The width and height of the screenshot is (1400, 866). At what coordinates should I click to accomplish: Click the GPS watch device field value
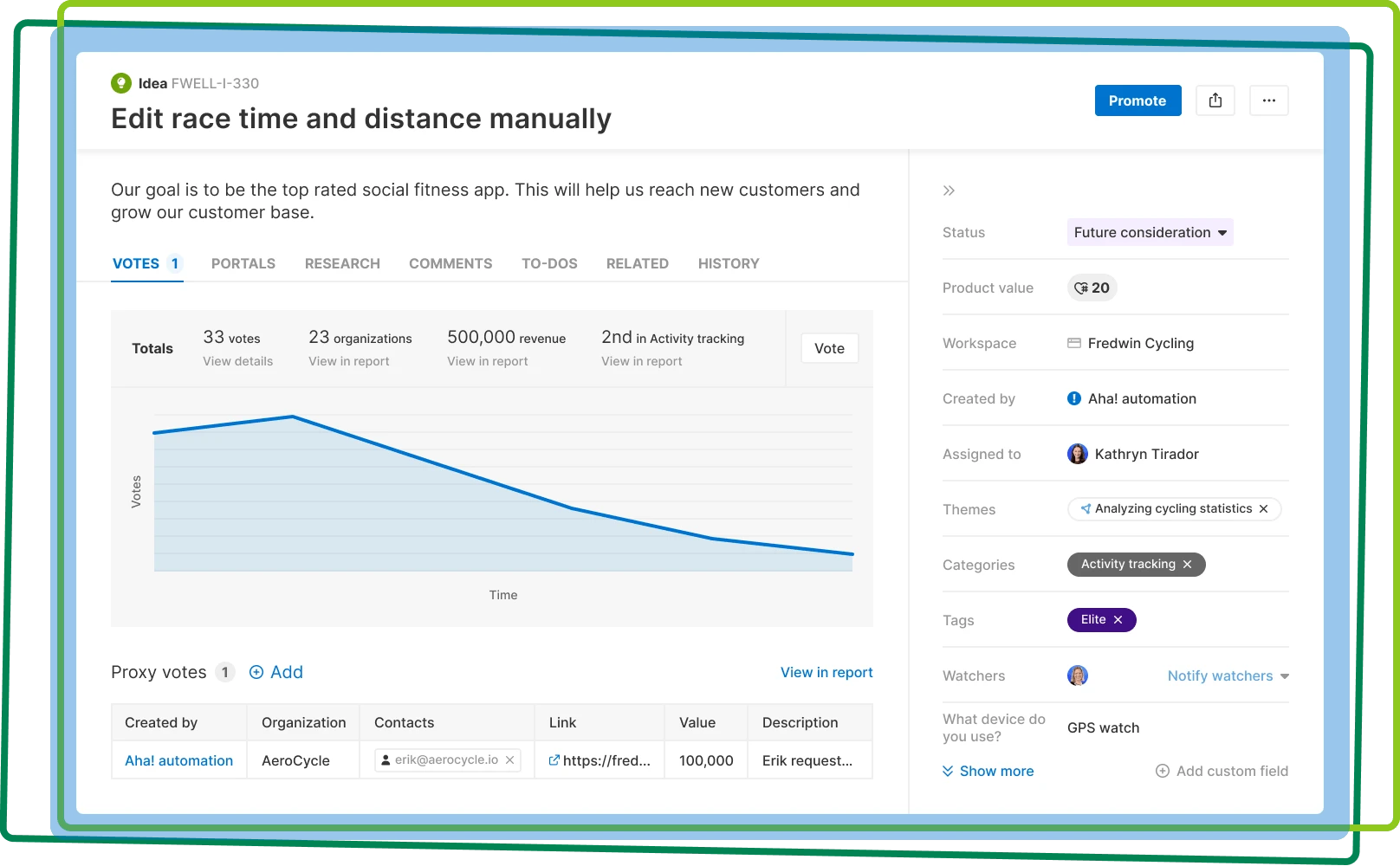point(1104,727)
